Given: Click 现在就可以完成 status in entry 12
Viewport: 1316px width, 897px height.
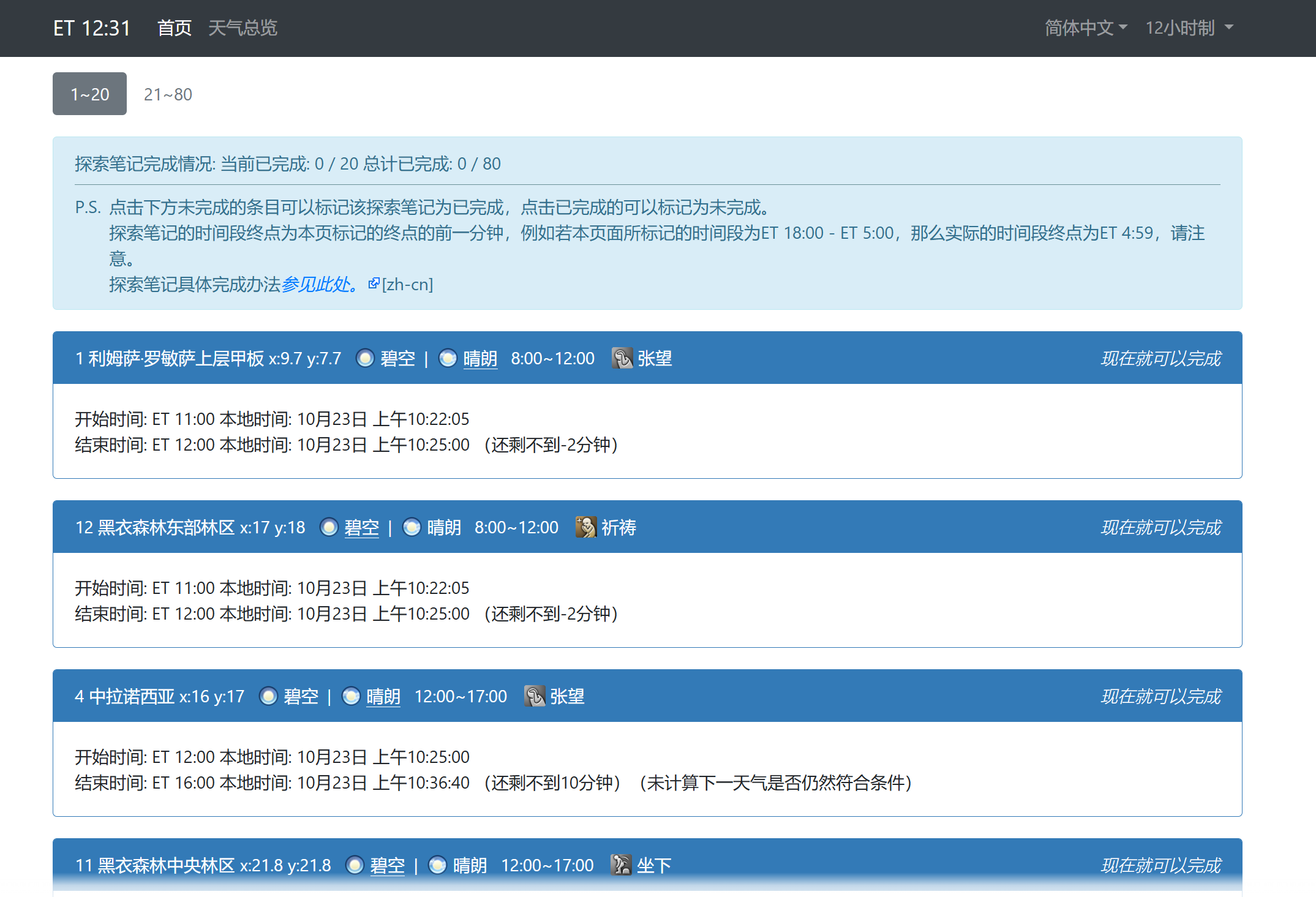Looking at the screenshot, I should point(1160,527).
